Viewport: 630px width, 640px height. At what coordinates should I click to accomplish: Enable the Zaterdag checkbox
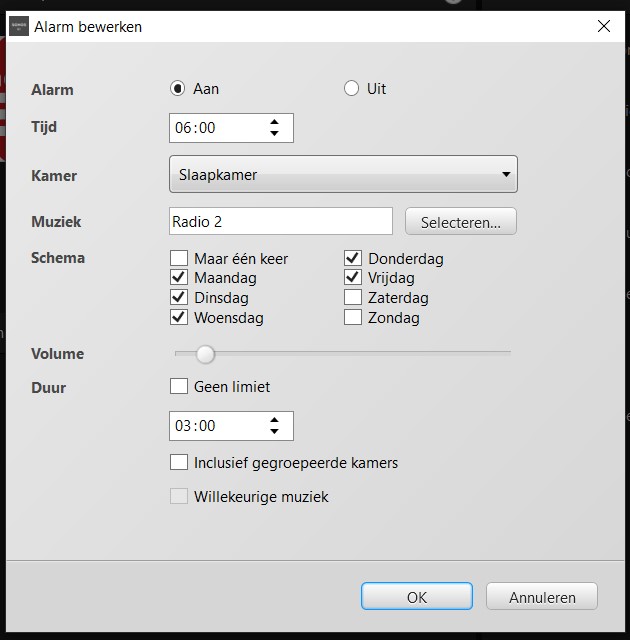353,298
